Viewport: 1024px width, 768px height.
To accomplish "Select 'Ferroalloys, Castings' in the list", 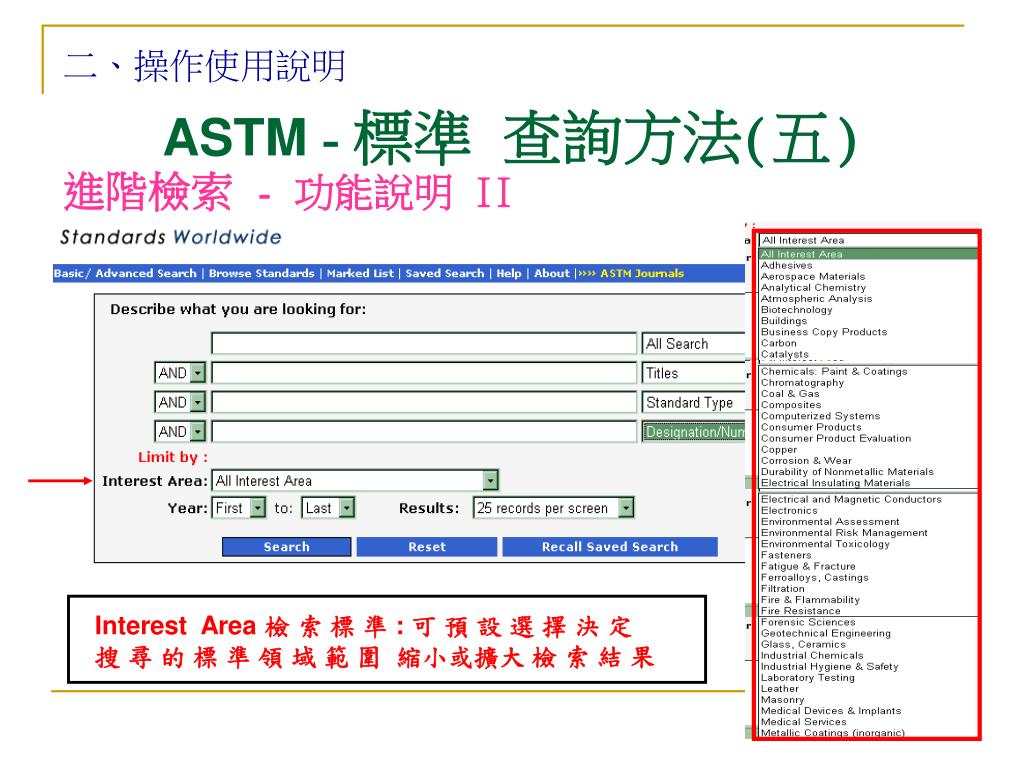I will click(x=814, y=578).
